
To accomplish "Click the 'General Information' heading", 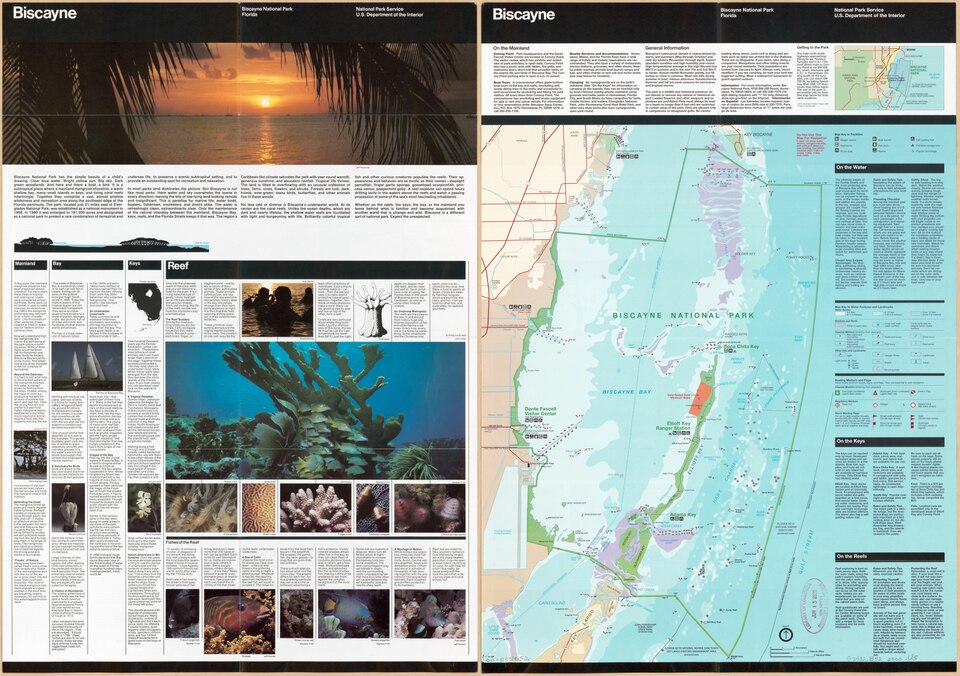I will click(x=667, y=47).
